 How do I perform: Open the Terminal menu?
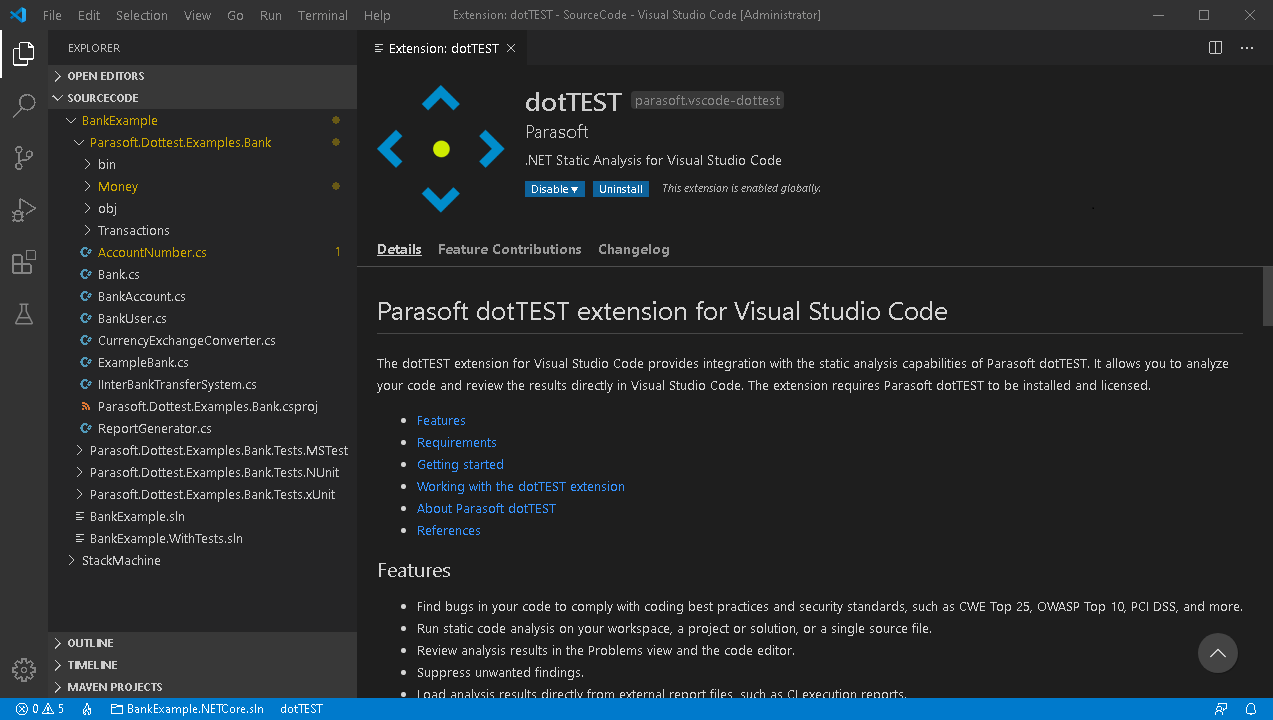tap(322, 15)
